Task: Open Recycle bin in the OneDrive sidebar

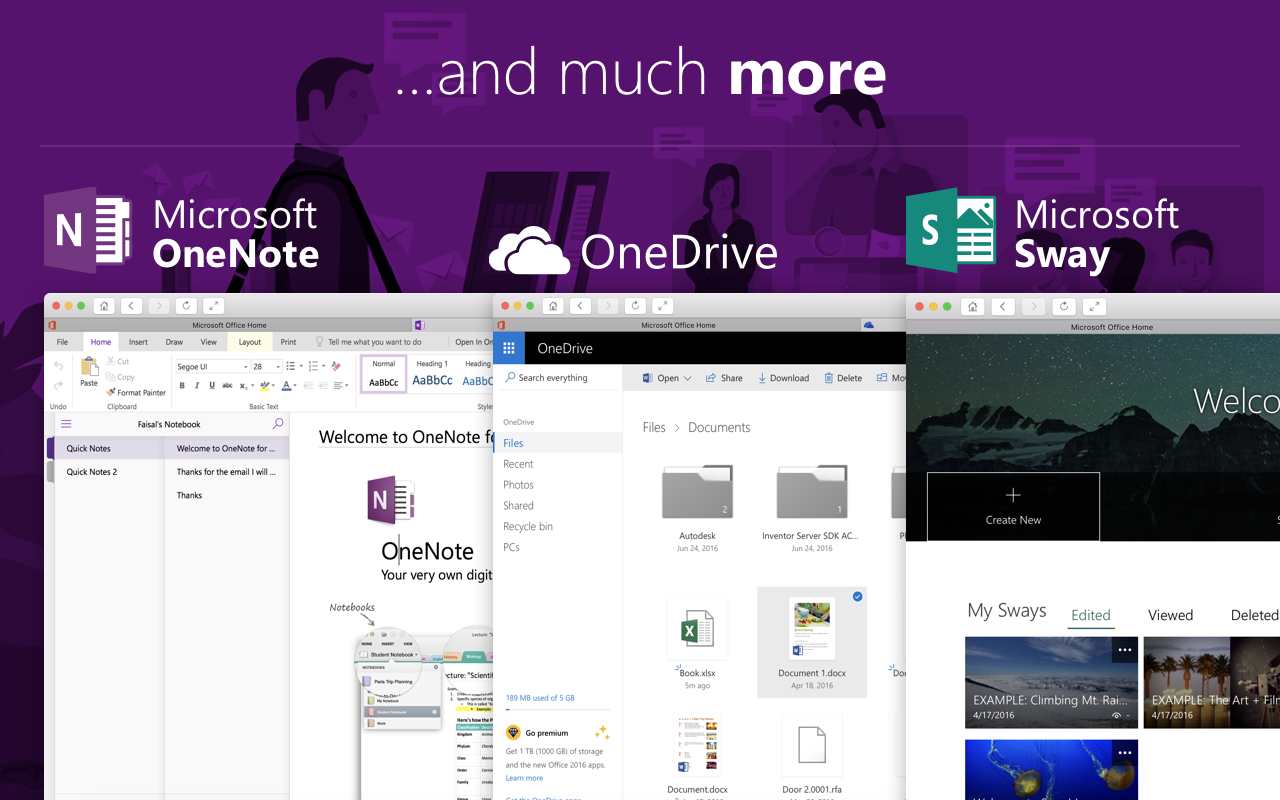Action: [x=528, y=527]
